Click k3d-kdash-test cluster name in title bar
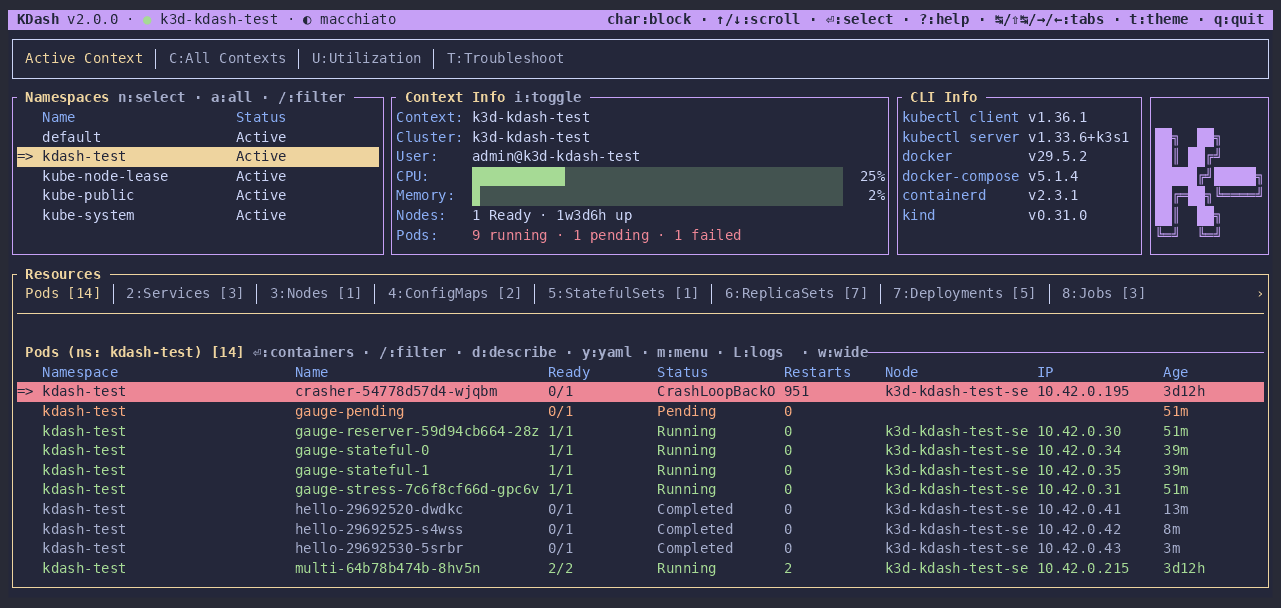This screenshot has width=1281, height=608. coord(218,19)
